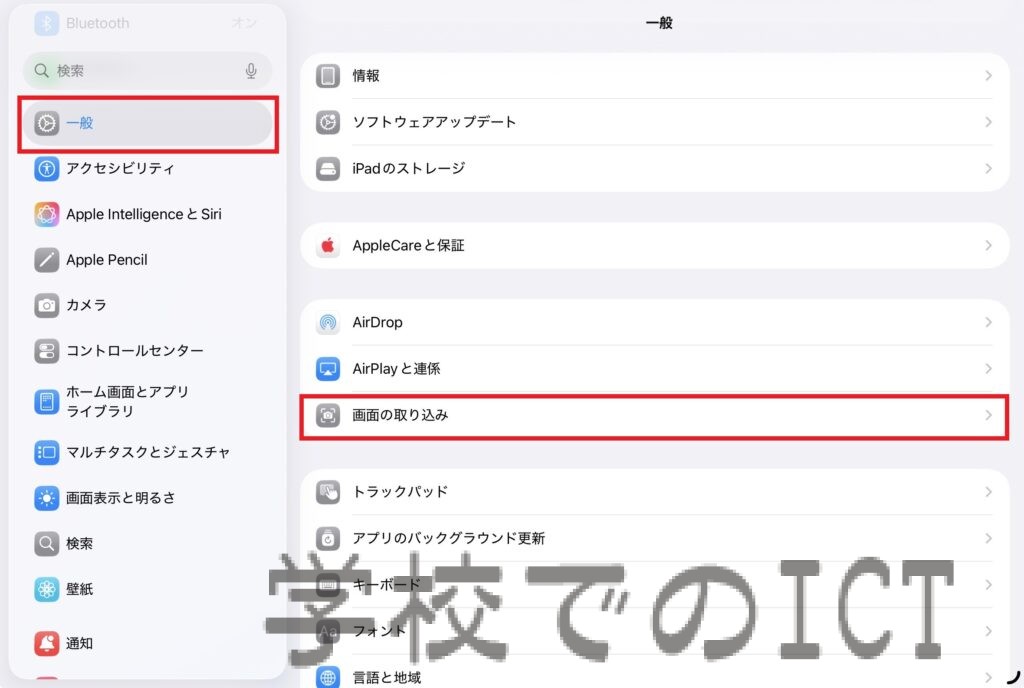1024x688 pixels.
Task: Select the Apple Intelligence と Siri icon
Action: pyautogui.click(x=46, y=214)
